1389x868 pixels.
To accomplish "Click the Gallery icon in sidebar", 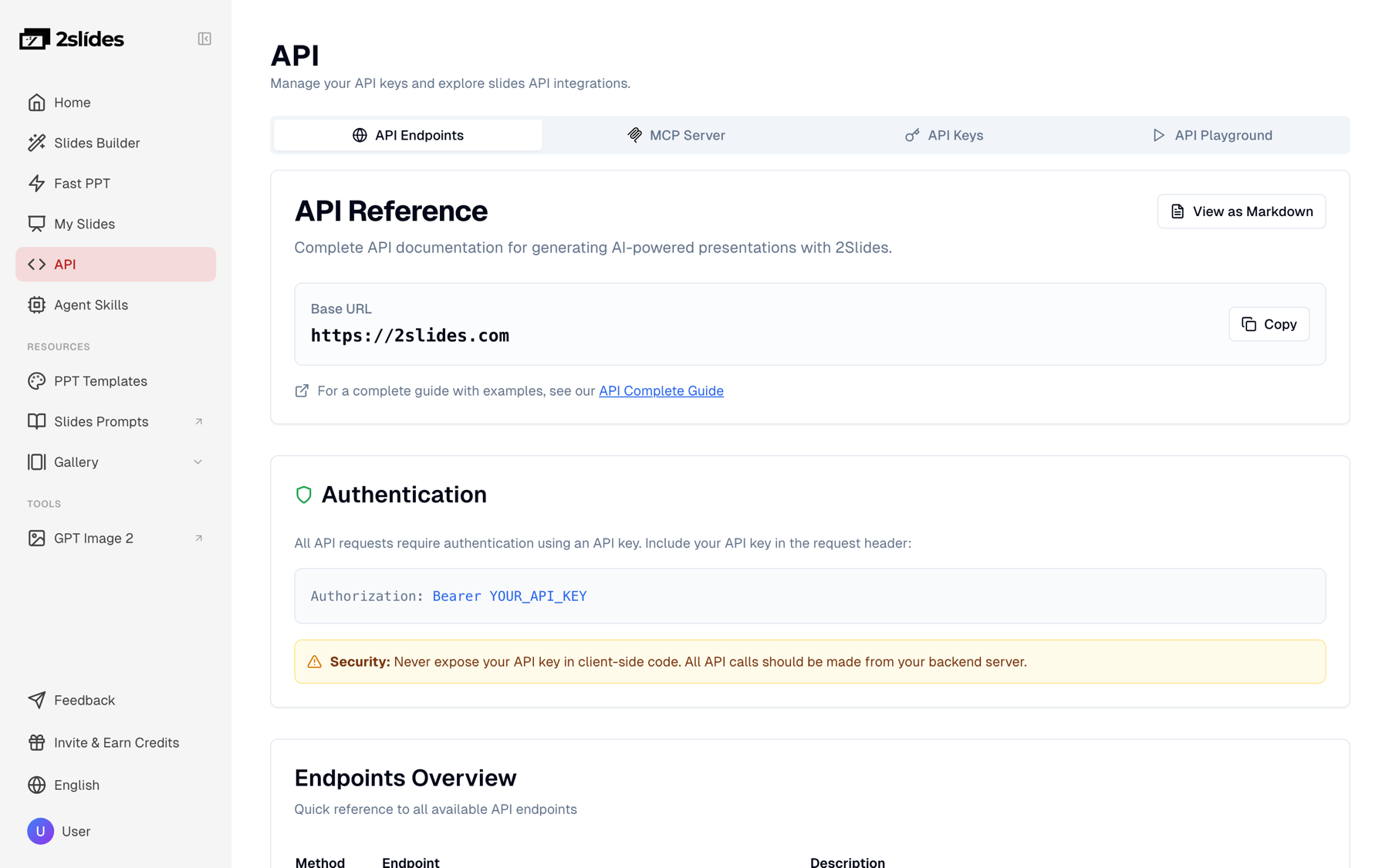I will (x=36, y=462).
